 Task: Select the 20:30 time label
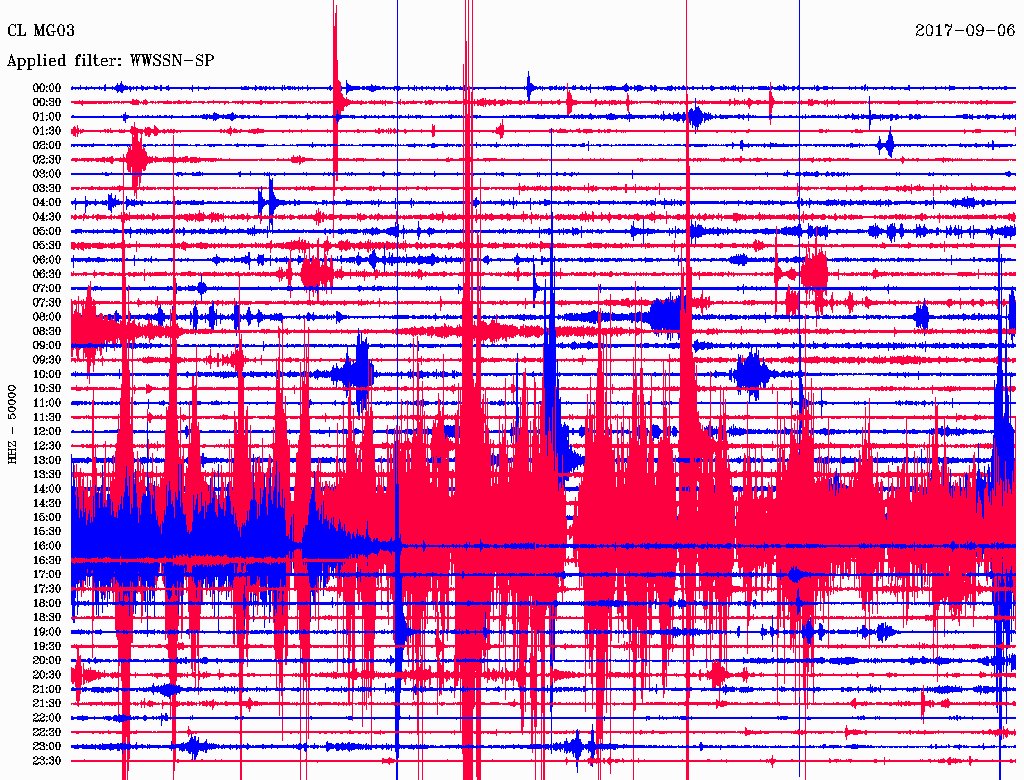point(47,675)
